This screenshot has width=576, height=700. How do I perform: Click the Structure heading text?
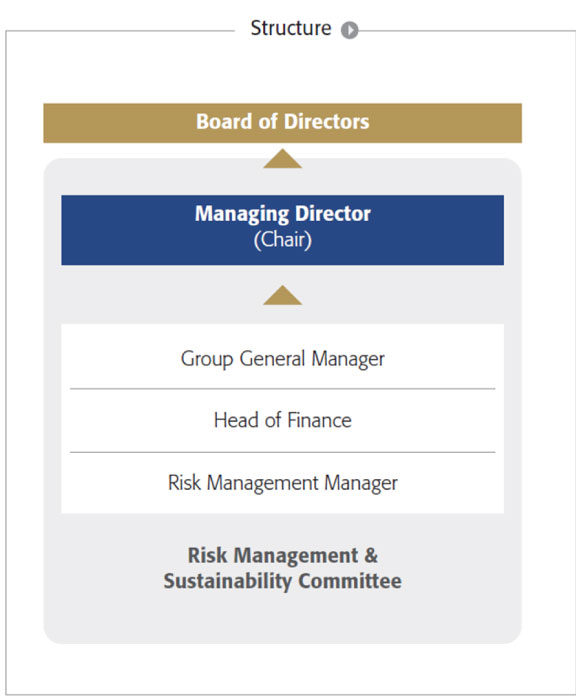291,28
